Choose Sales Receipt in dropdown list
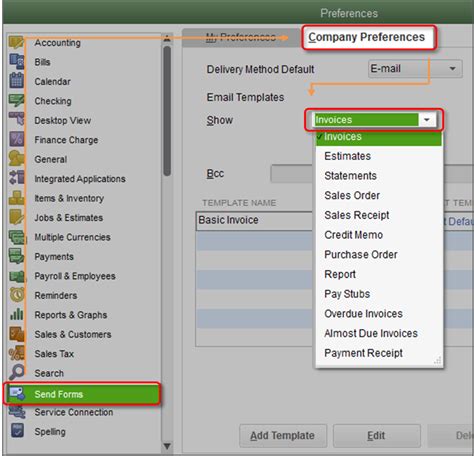 click(x=379, y=215)
